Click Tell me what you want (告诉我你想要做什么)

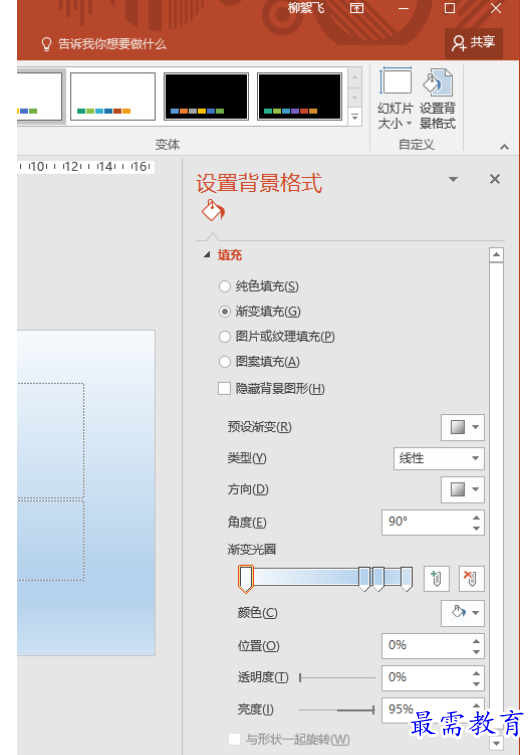(x=112, y=44)
